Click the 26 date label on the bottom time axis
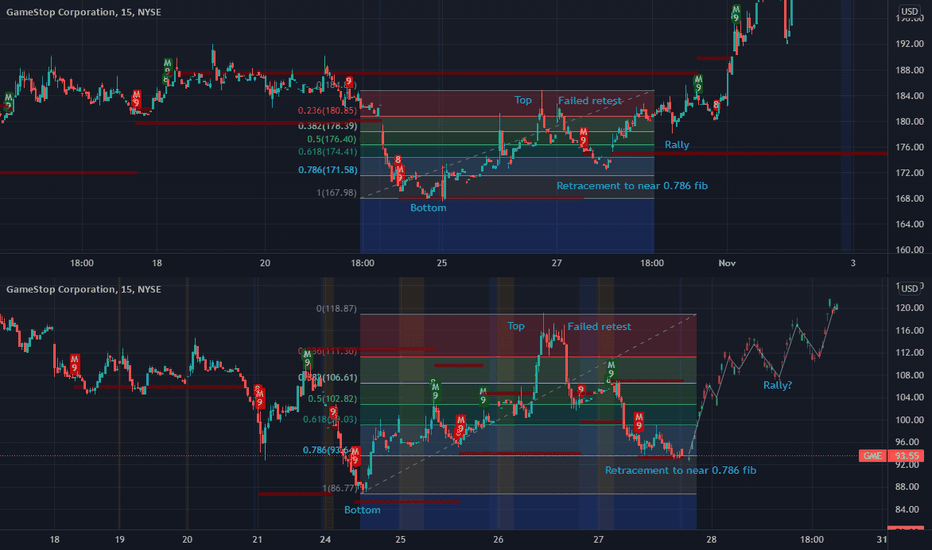This screenshot has width=932, height=550. tap(498, 540)
